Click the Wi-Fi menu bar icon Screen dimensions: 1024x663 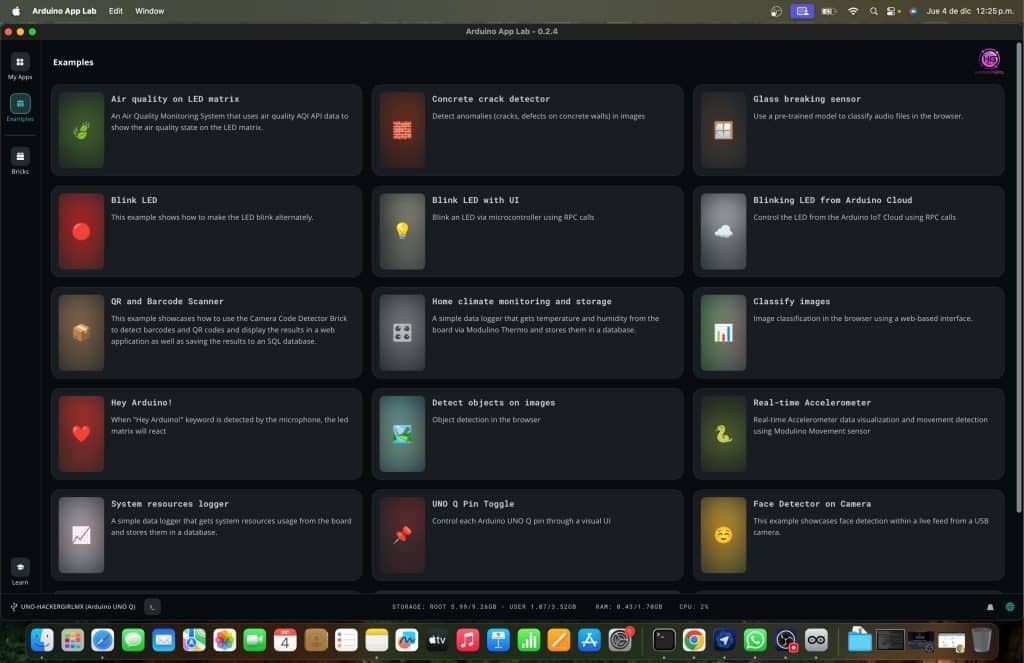click(853, 11)
